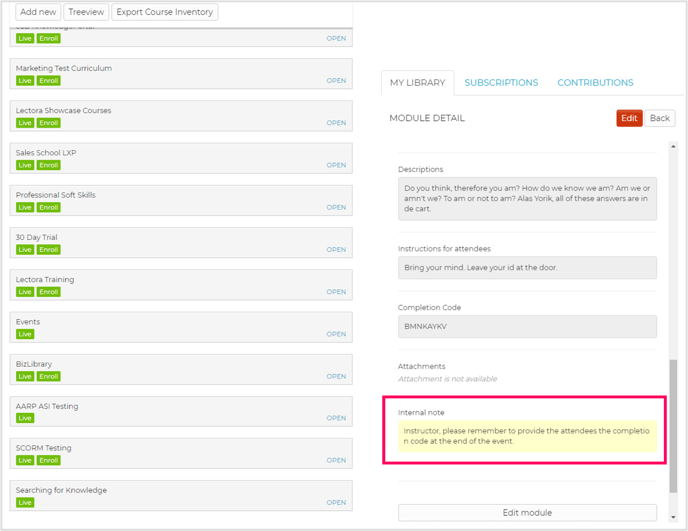Open the Marketing Test Curriculum course

tap(336, 81)
